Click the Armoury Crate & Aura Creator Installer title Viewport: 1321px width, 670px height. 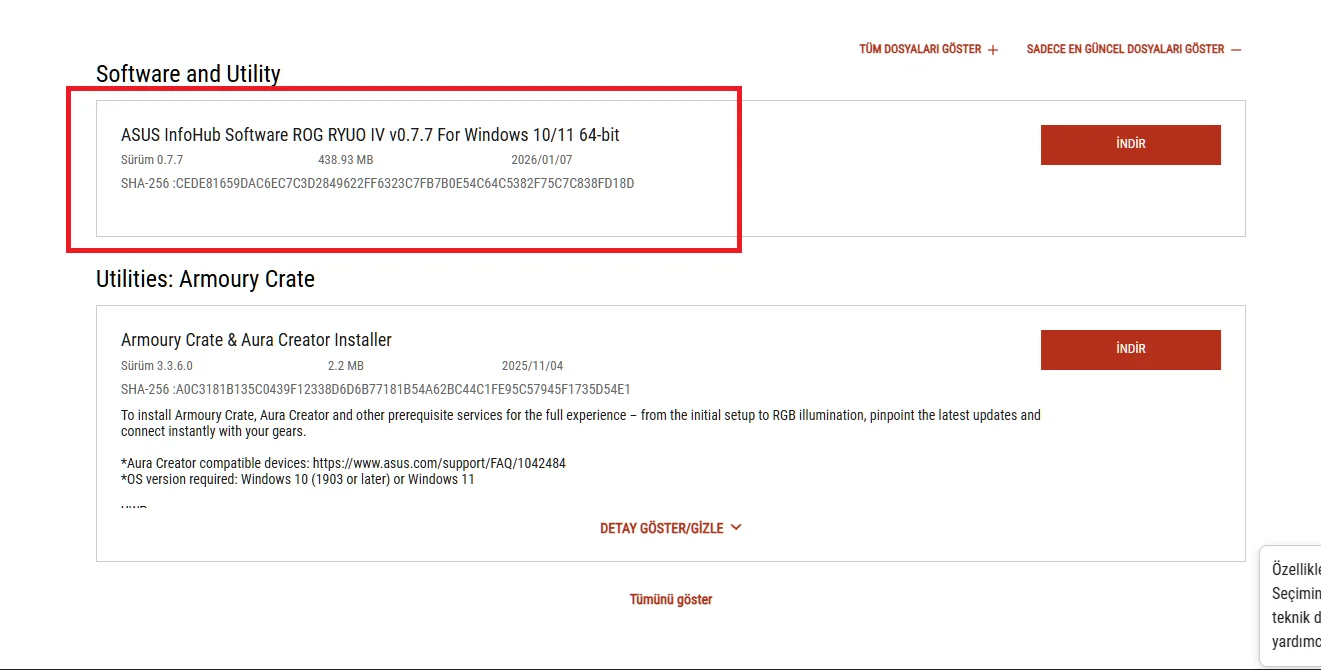[x=256, y=340]
